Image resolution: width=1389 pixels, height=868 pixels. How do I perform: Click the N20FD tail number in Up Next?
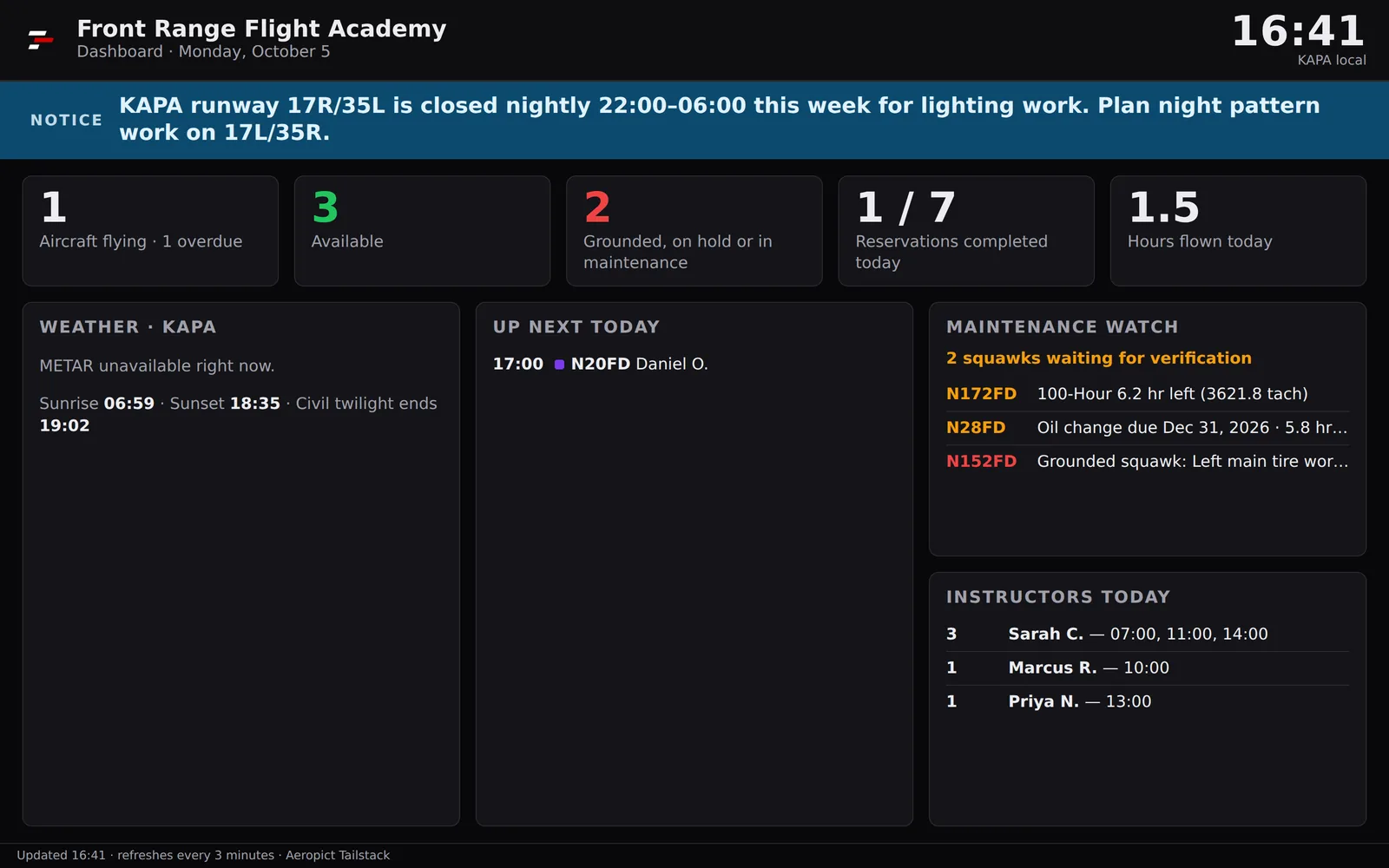pyautogui.click(x=601, y=365)
